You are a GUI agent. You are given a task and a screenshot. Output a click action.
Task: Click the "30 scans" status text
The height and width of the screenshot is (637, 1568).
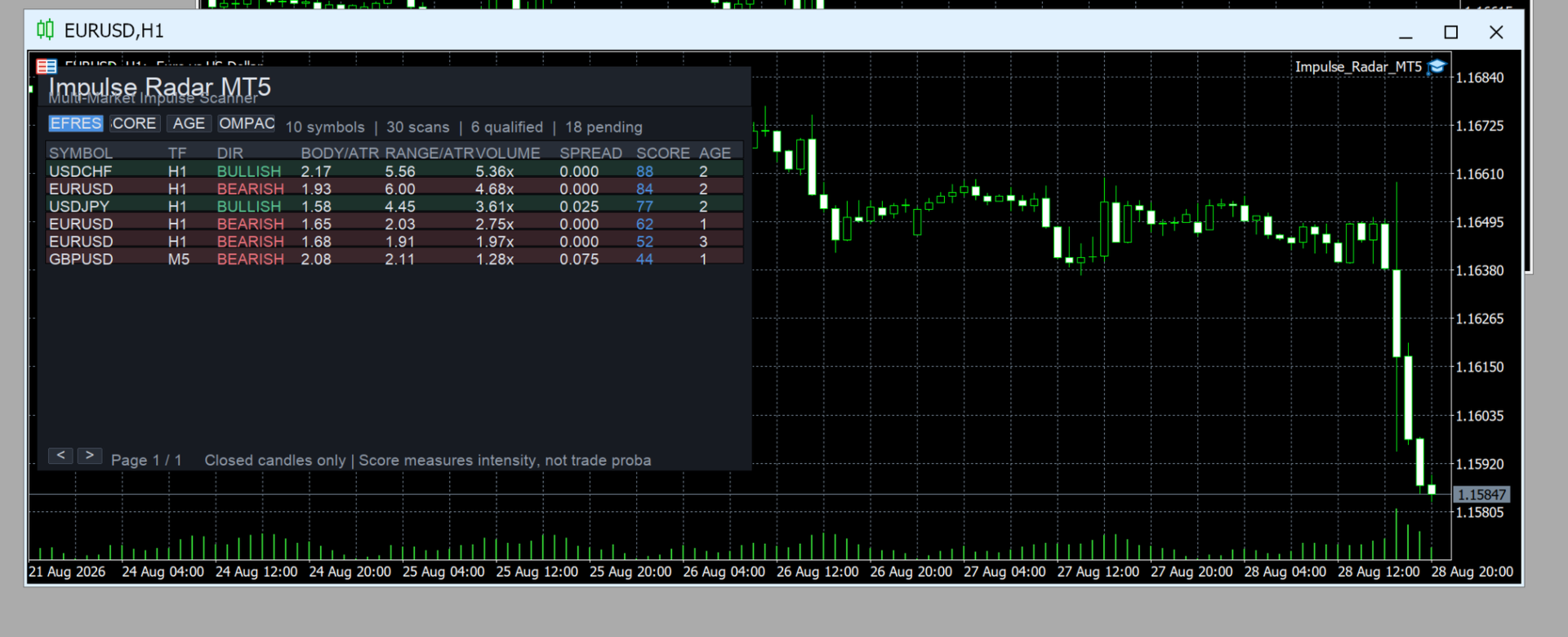pyautogui.click(x=417, y=127)
